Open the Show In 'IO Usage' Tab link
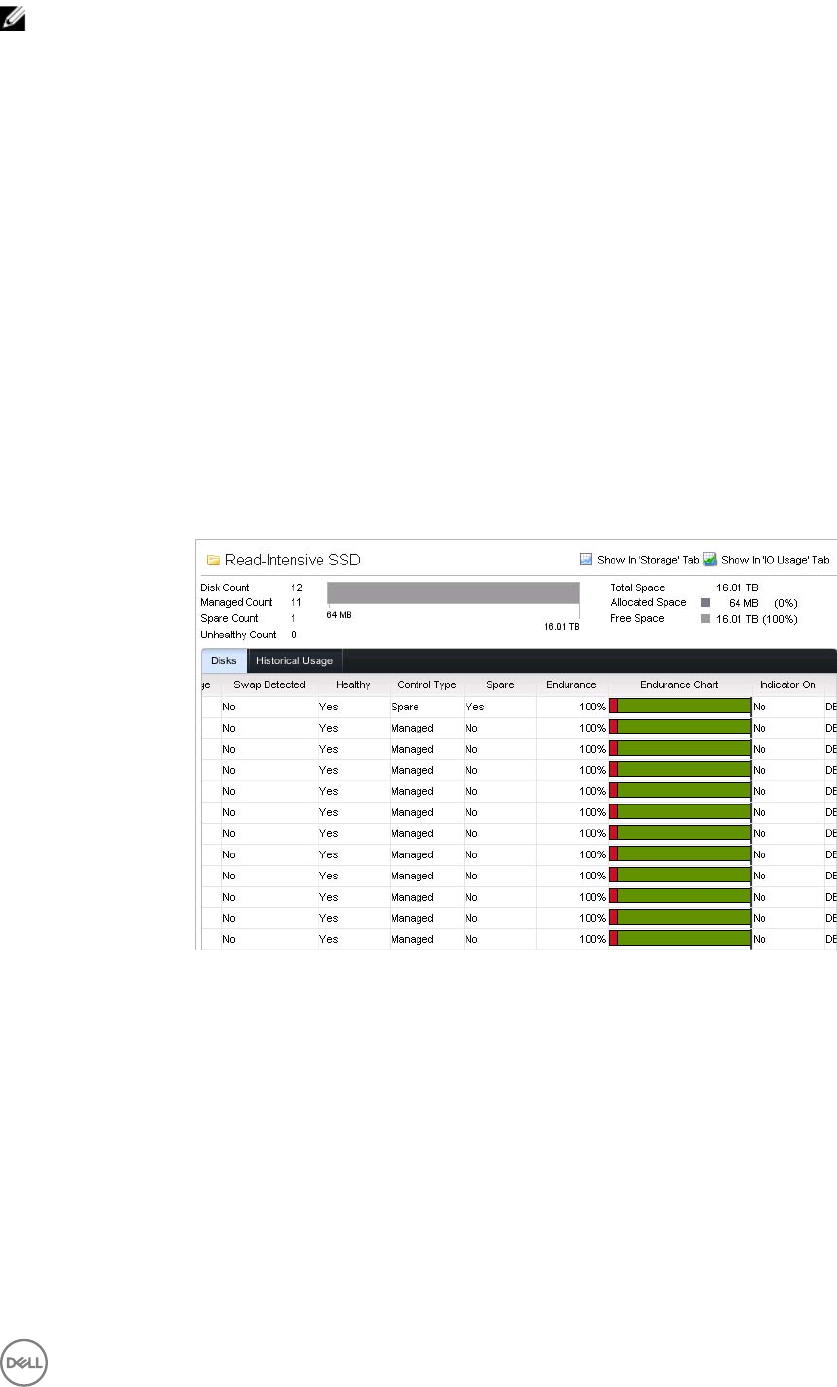Screen dimensions: 837x1387 (775, 561)
